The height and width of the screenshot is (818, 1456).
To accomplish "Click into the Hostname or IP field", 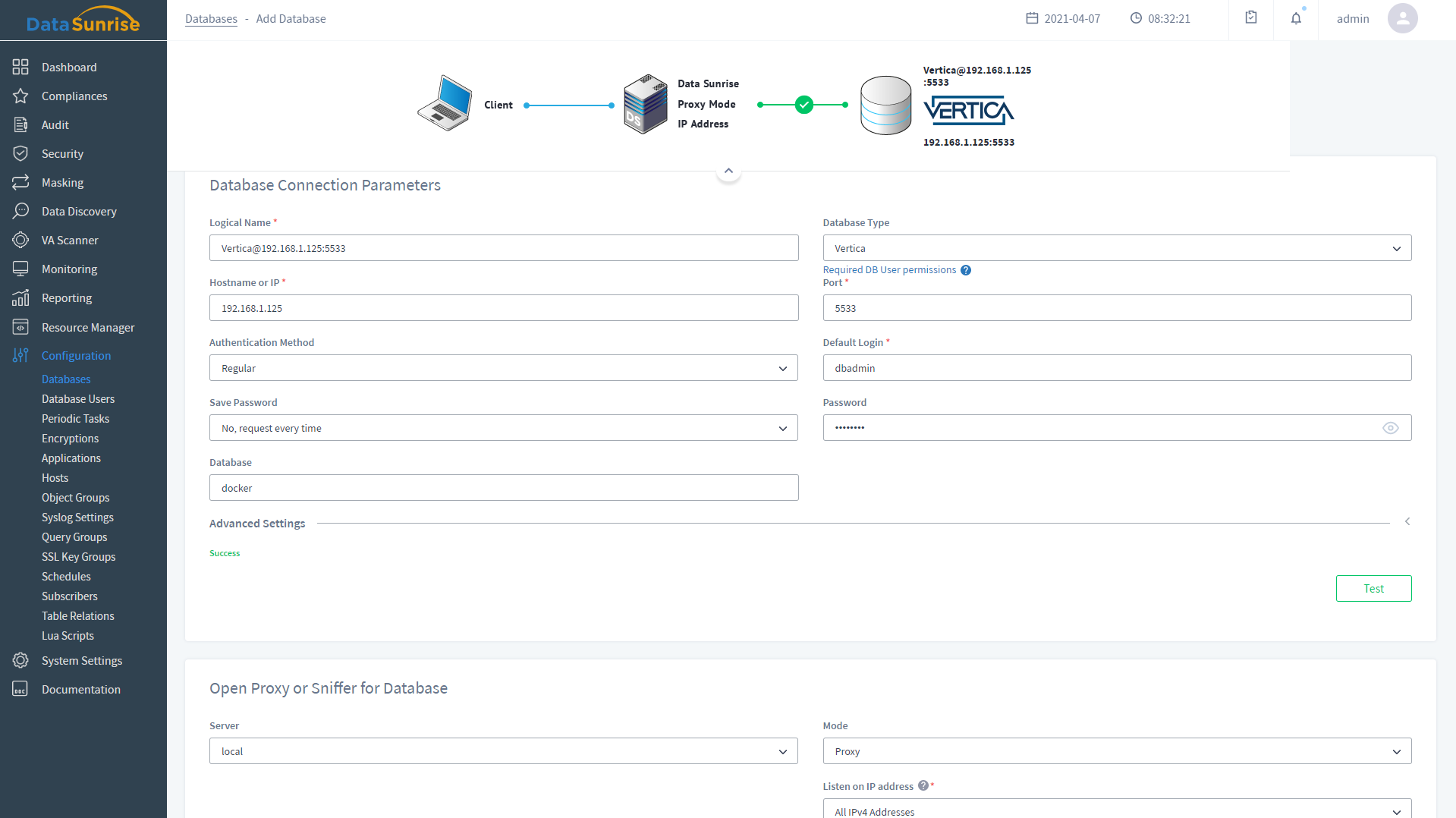I will [503, 308].
